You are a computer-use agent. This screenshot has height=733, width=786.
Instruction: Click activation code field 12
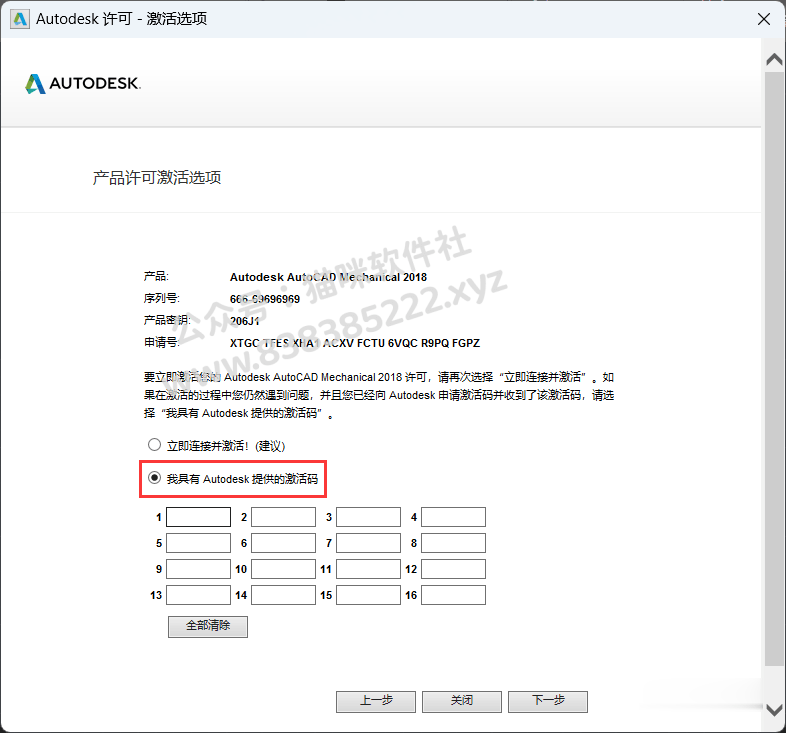(453, 569)
